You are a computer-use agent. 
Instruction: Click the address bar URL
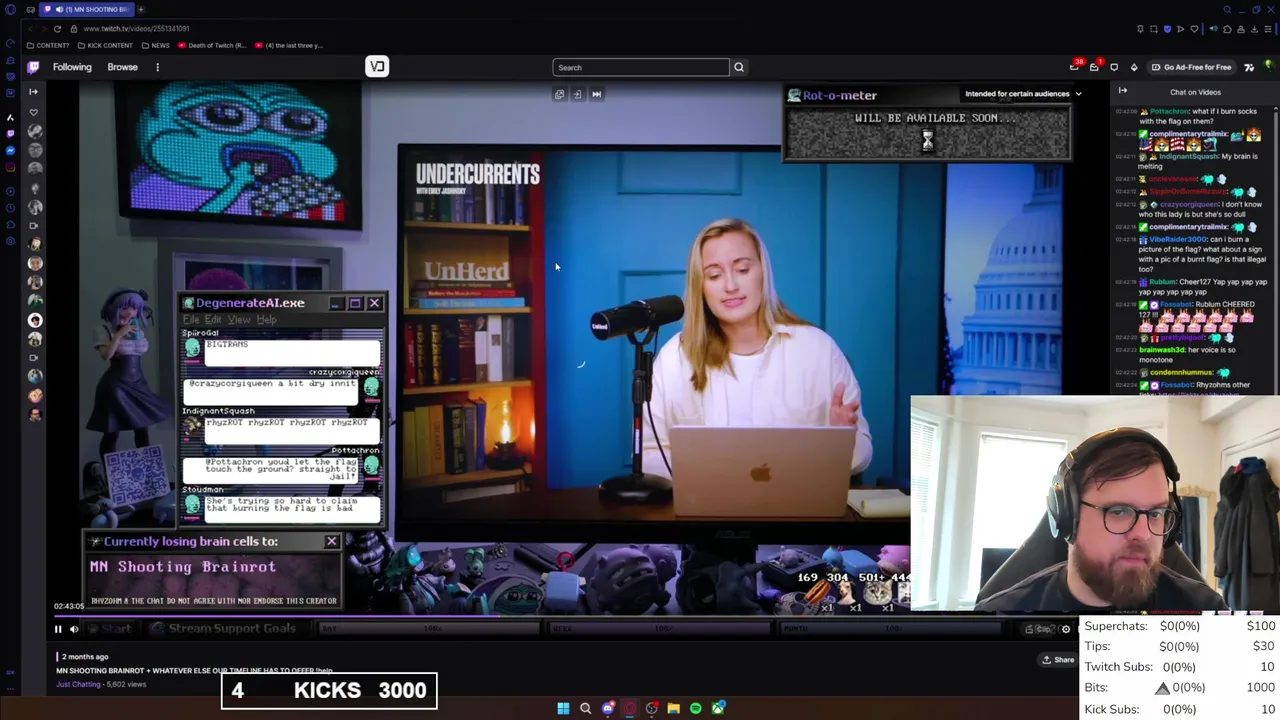pos(136,29)
